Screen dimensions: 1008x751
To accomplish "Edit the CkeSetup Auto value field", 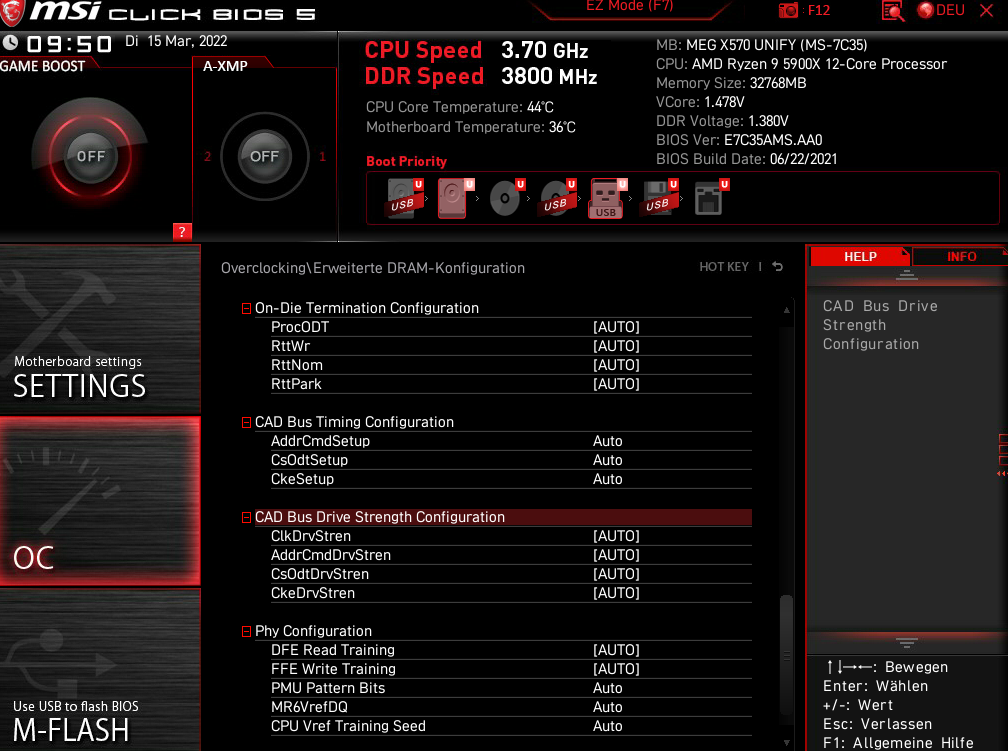I will coord(608,479).
